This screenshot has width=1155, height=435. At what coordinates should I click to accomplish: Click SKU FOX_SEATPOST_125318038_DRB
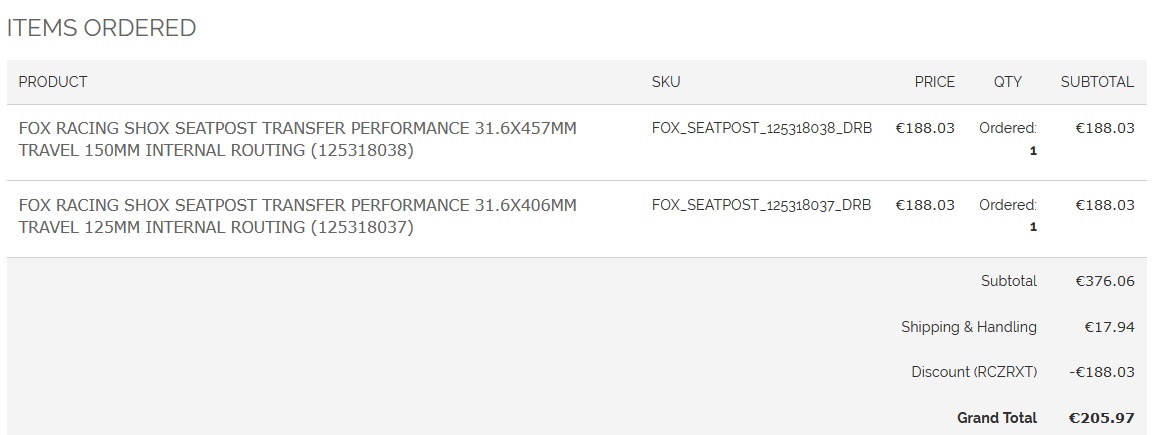click(761, 128)
